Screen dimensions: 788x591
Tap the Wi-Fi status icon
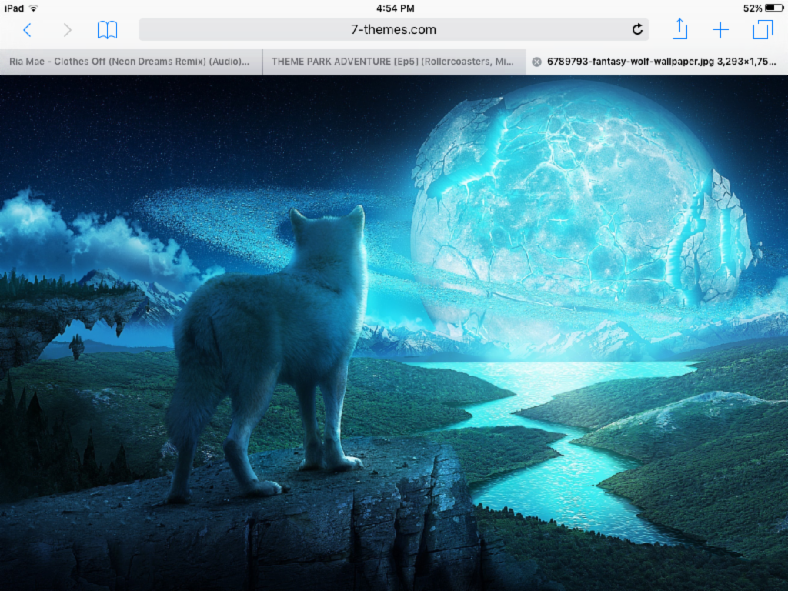pos(33,8)
